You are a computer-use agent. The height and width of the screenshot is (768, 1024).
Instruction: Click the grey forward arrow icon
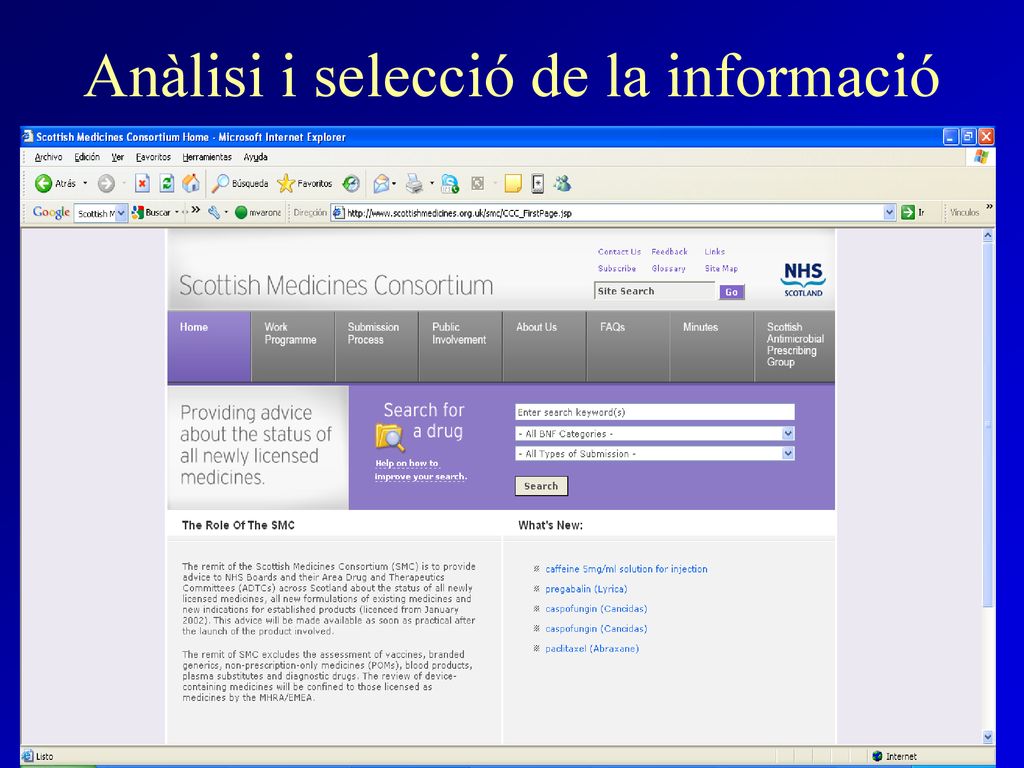(x=106, y=184)
